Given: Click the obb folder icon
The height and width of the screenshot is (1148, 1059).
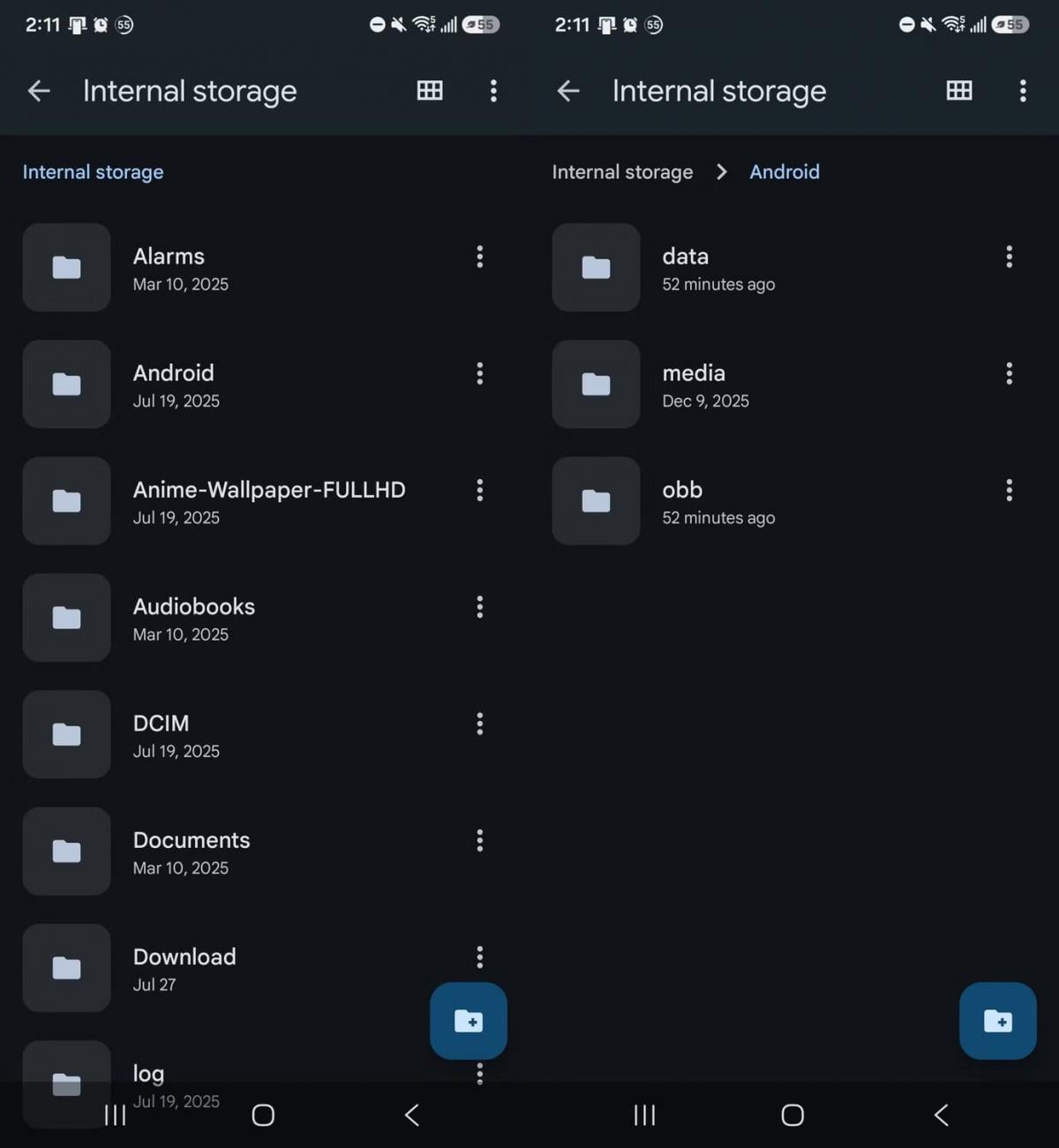Looking at the screenshot, I should click(596, 500).
